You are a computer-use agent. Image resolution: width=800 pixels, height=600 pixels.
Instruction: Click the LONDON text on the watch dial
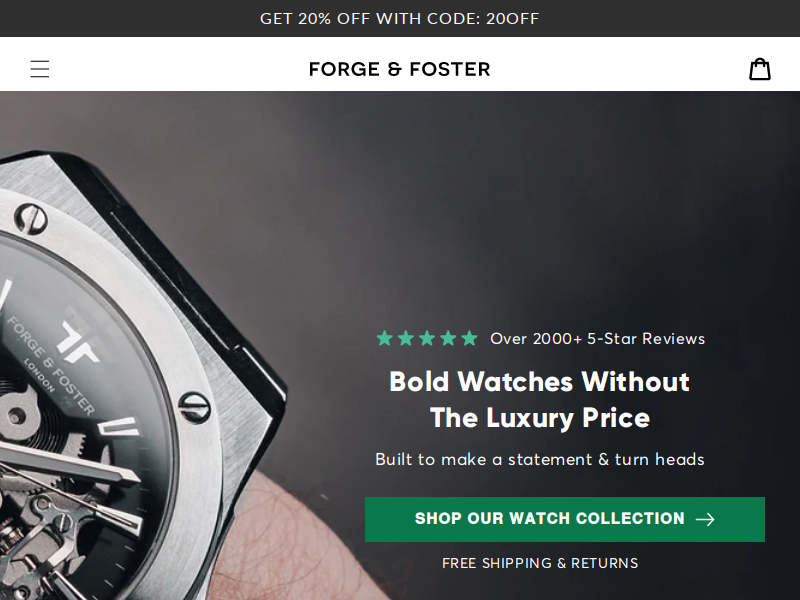[39, 375]
